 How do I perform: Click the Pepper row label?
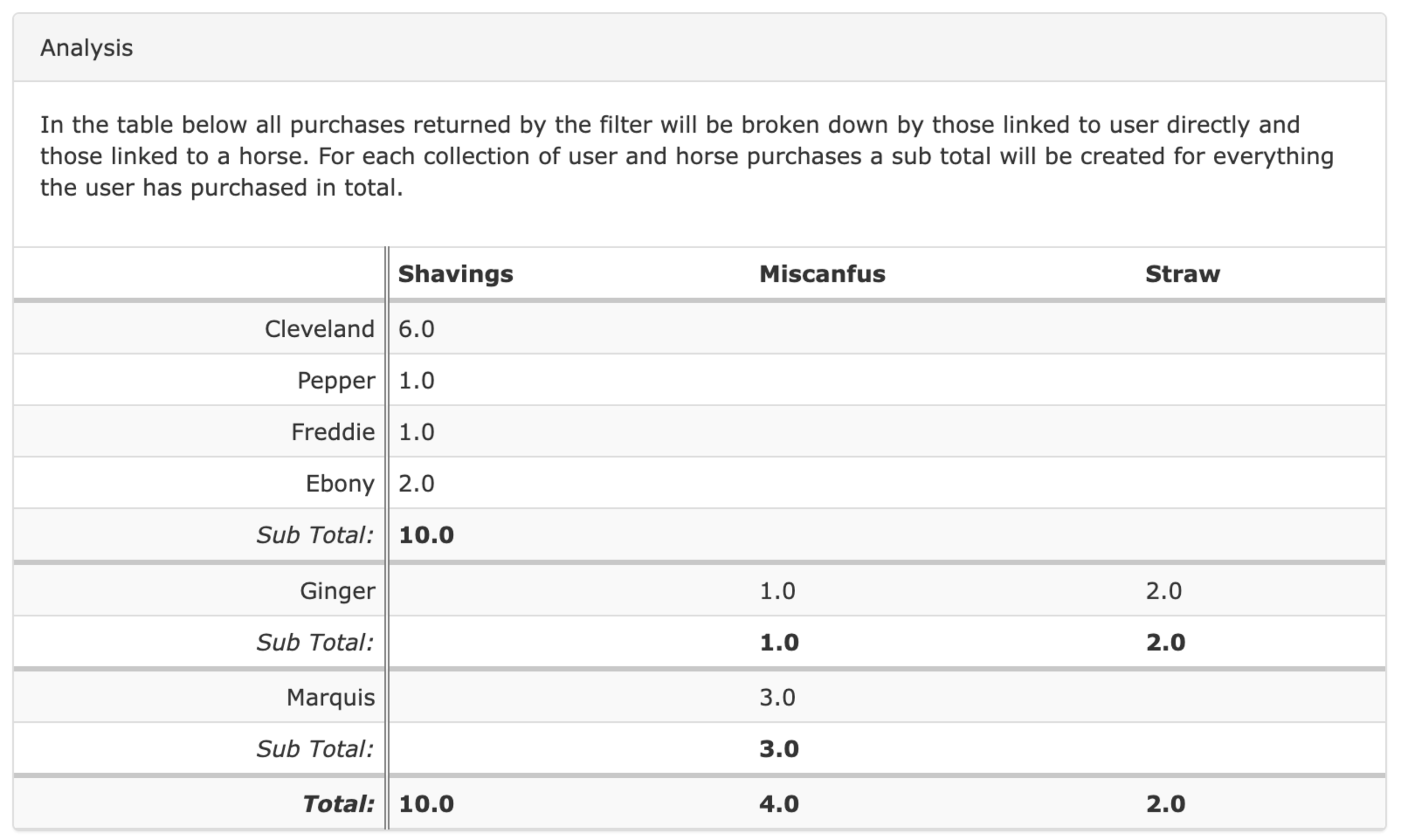click(336, 380)
